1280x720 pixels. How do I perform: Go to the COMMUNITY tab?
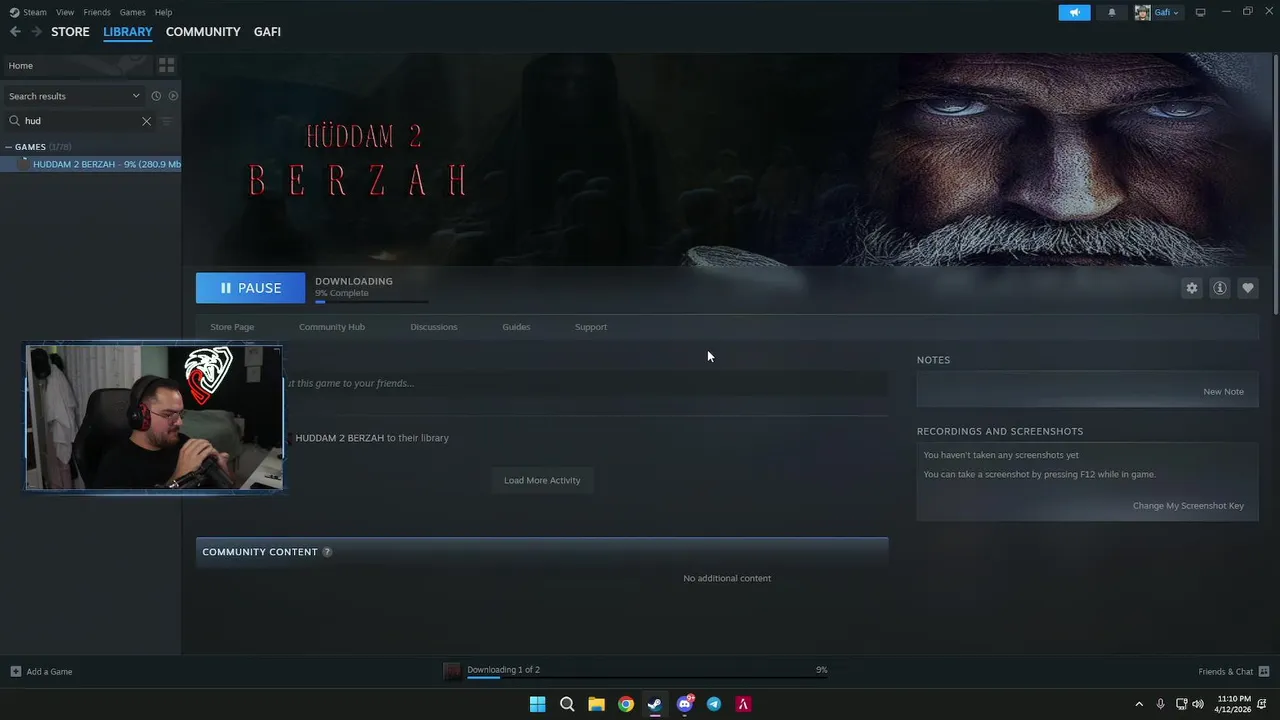203,32
